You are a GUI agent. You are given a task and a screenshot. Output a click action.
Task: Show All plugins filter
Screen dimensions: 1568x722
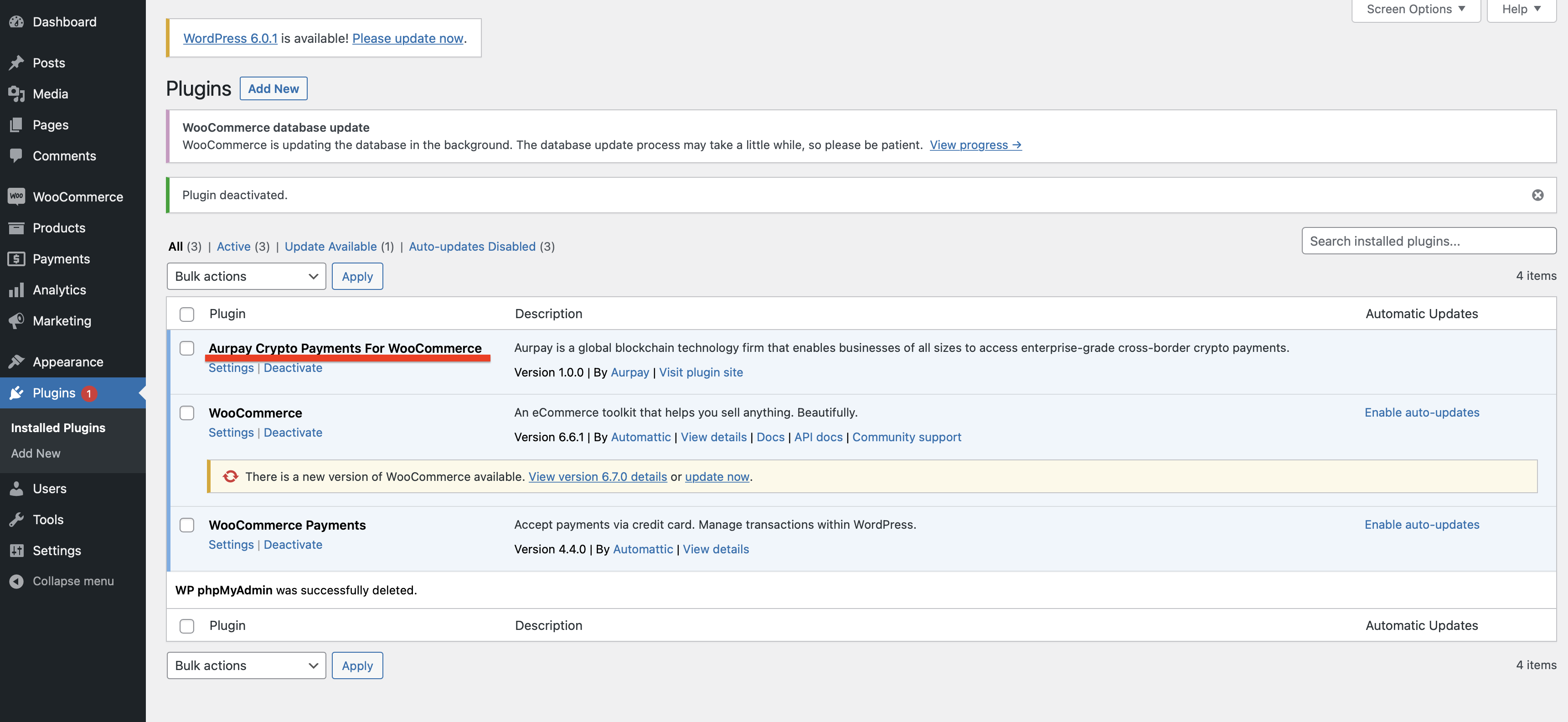coord(175,247)
